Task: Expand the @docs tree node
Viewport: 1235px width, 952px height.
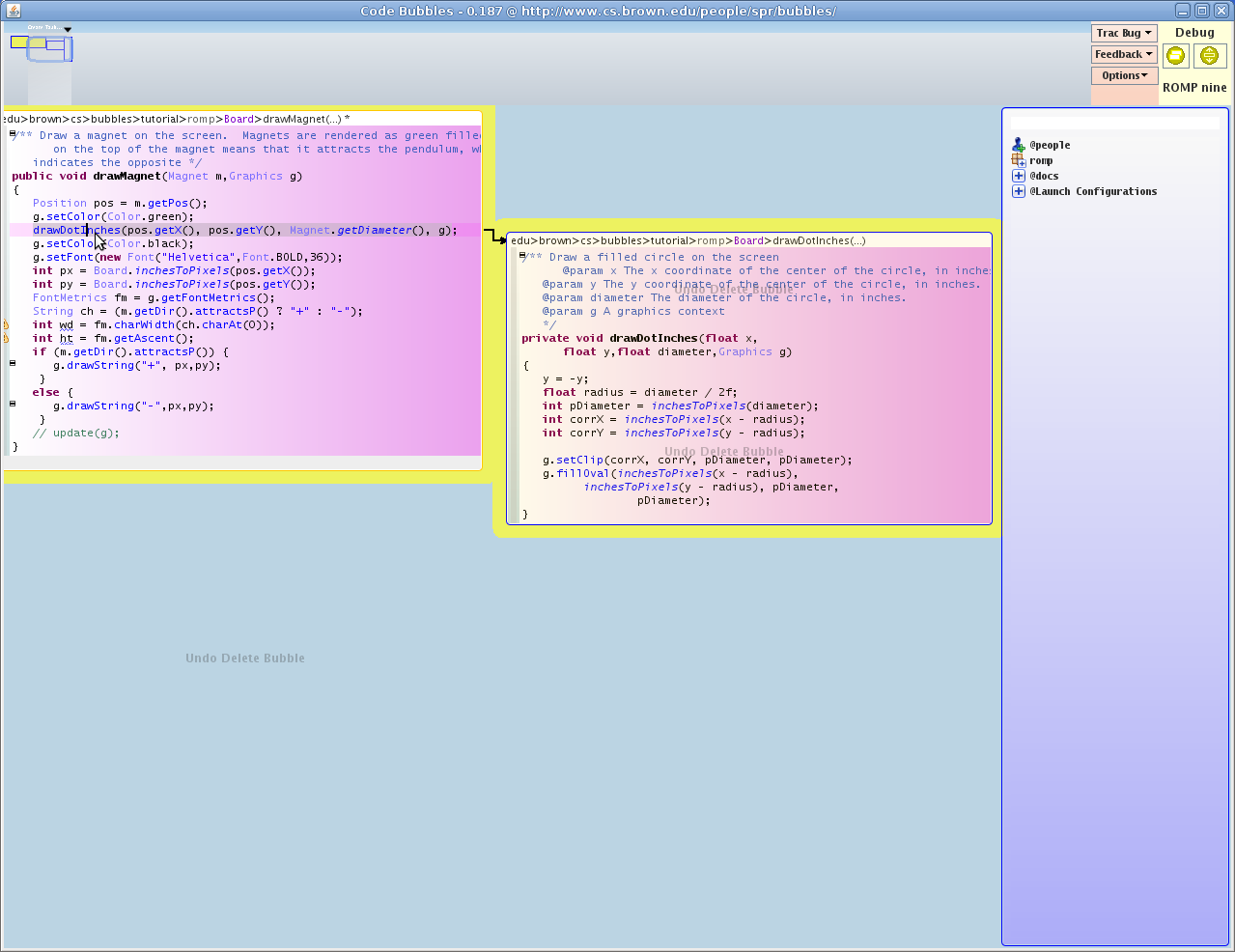Action: coord(1018,176)
